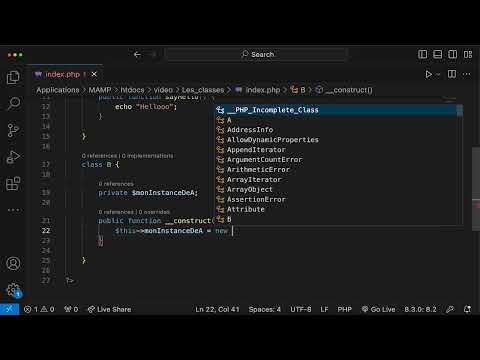
Task: Select PHP version 8.3.0: 8.2
Action: click(x=420, y=309)
